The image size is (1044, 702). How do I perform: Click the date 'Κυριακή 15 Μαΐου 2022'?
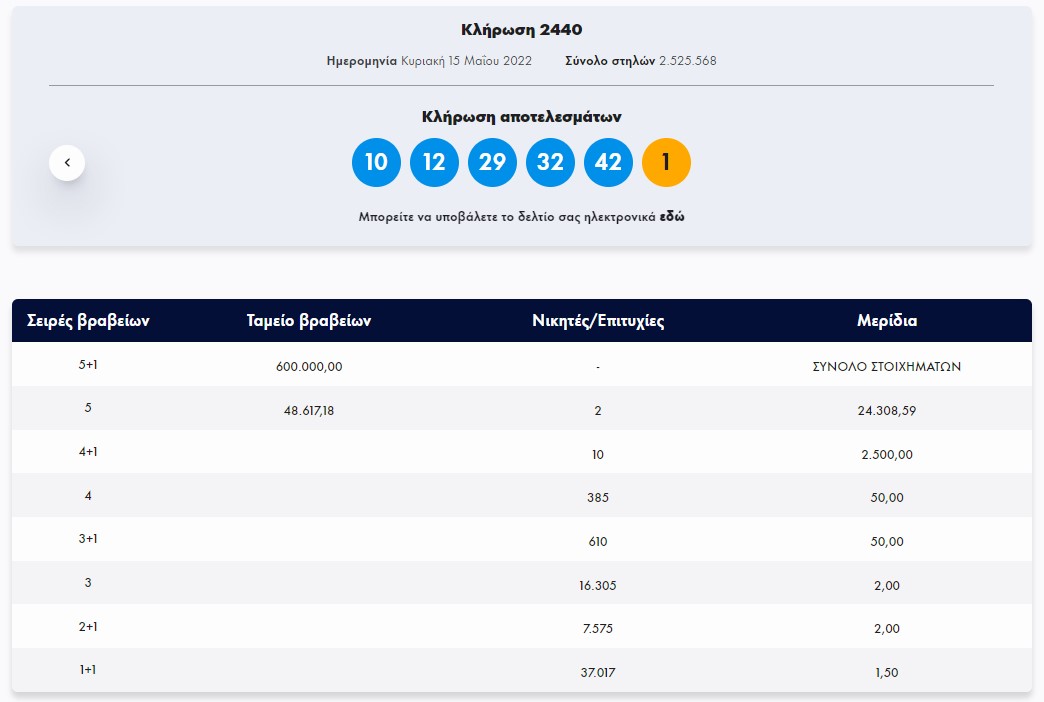pyautogui.click(x=468, y=61)
